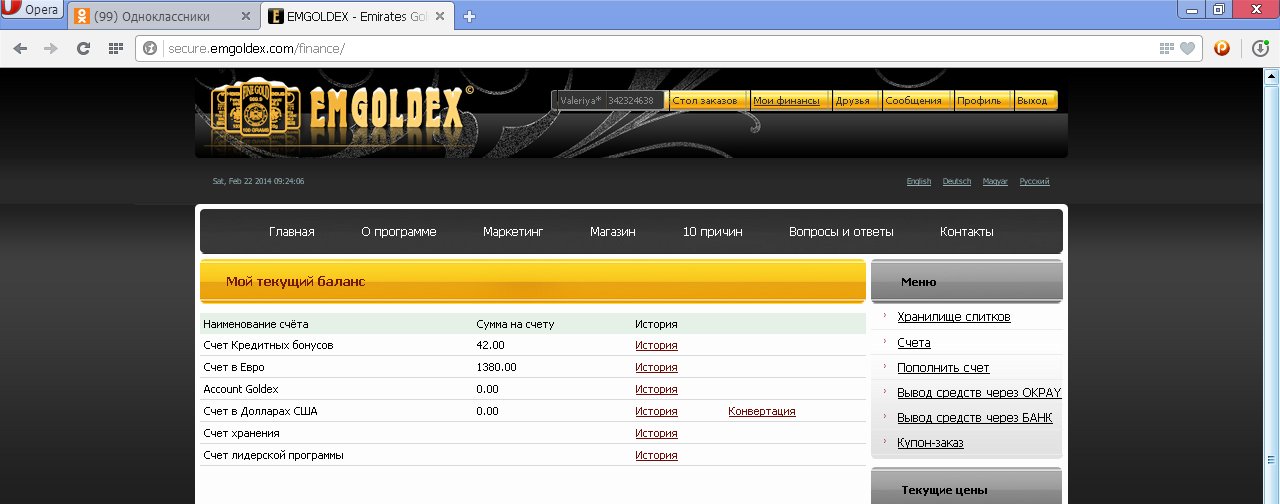Click the Account Goldex row label
The width and height of the screenshot is (1280, 504).
point(241,389)
